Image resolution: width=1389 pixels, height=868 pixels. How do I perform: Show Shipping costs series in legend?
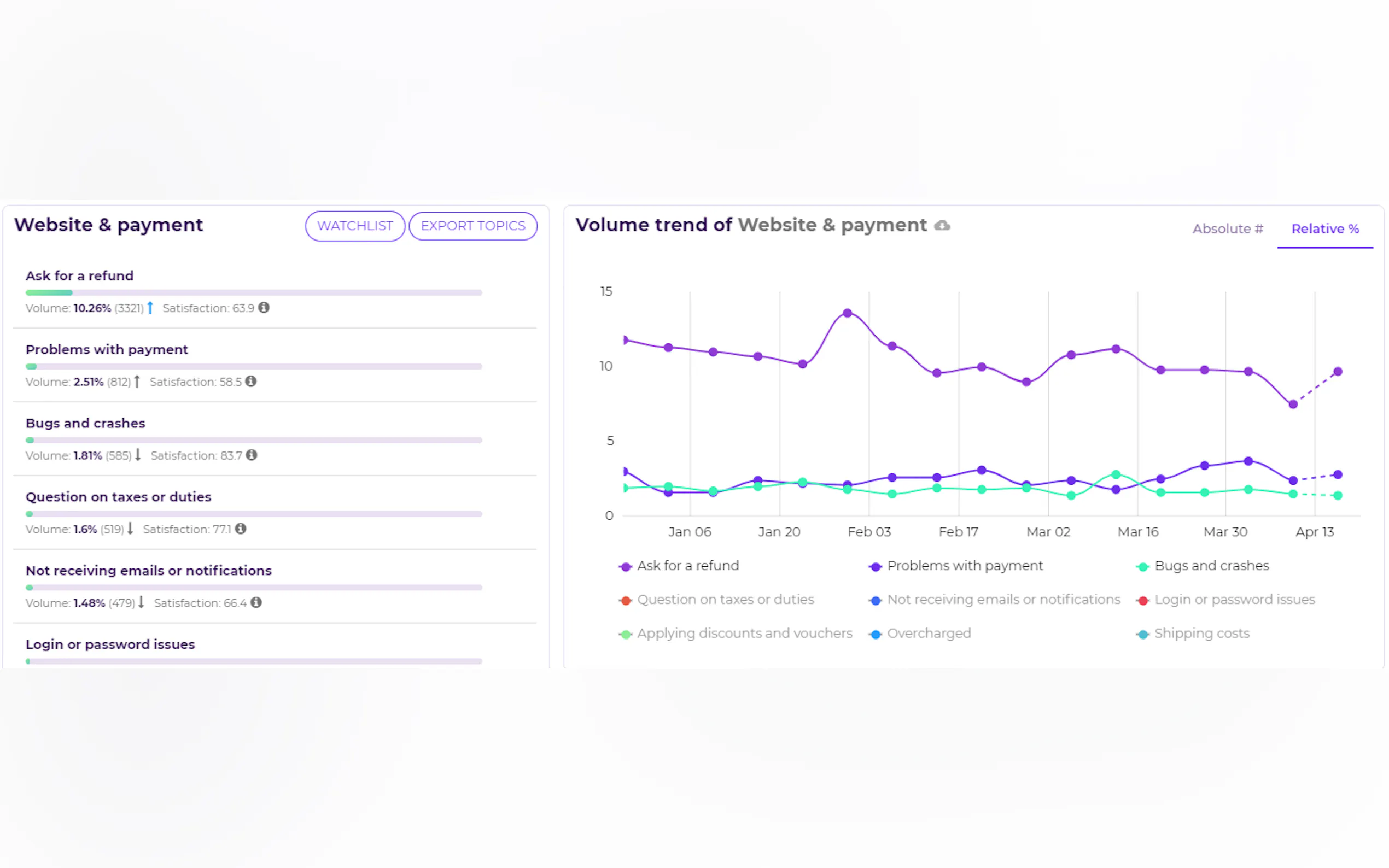click(x=1201, y=634)
